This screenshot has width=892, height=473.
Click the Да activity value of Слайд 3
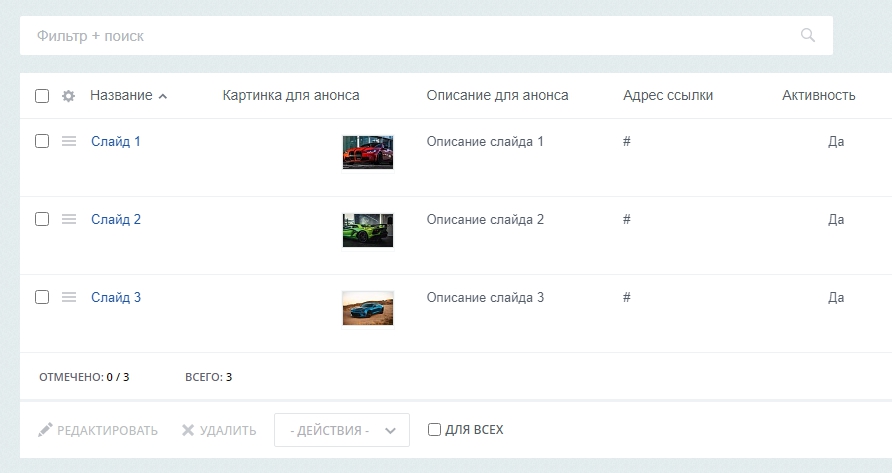[836, 297]
